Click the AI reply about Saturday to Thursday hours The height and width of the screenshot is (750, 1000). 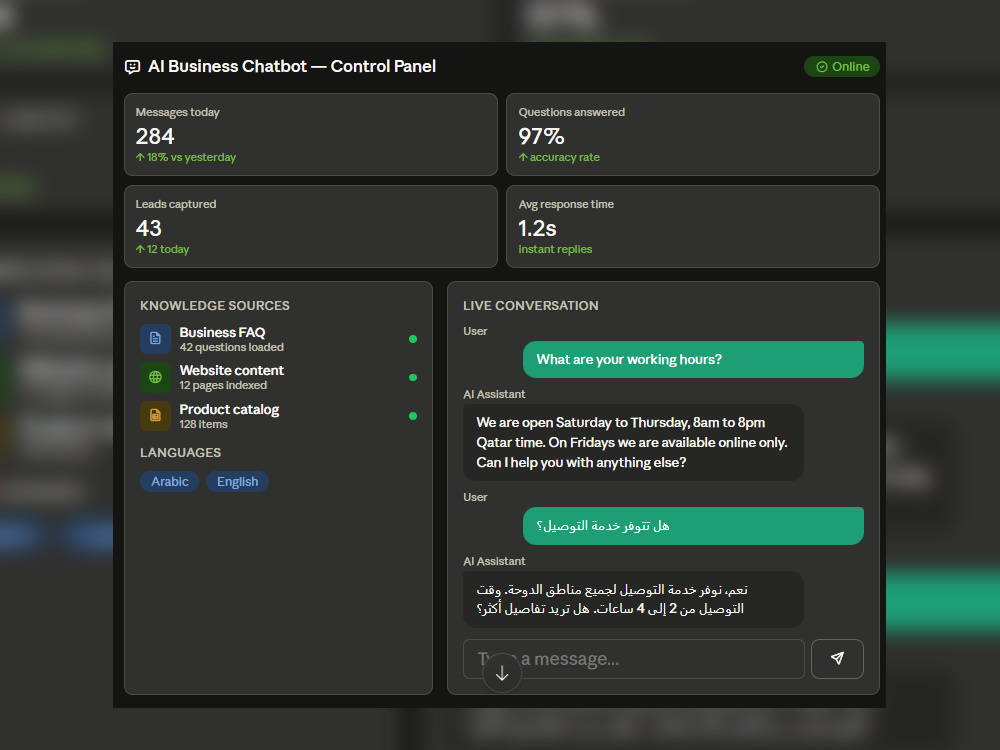click(633, 443)
